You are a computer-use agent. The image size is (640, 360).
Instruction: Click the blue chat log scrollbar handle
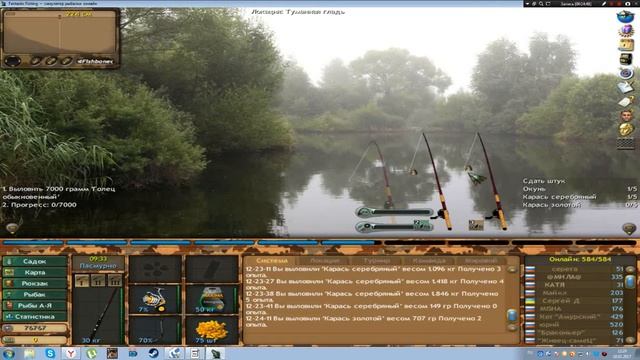tap(512, 316)
